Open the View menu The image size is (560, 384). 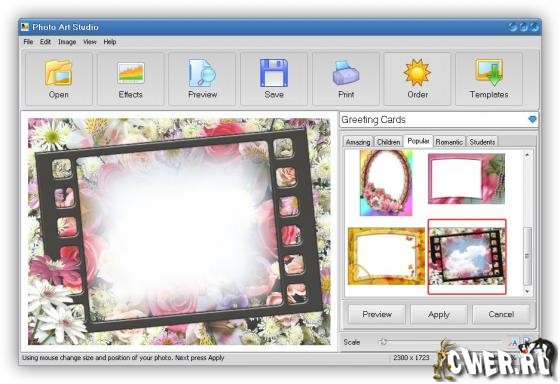[90, 42]
